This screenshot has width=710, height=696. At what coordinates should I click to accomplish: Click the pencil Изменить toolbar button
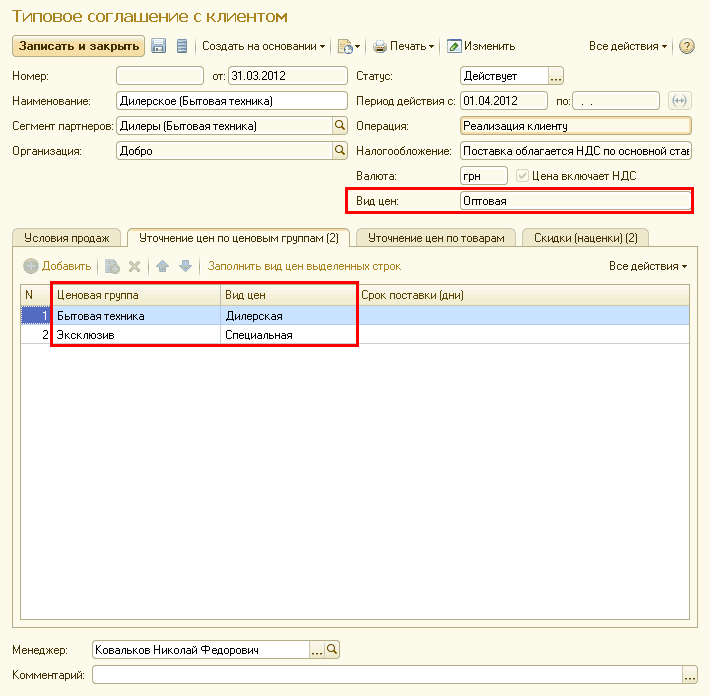[x=481, y=46]
